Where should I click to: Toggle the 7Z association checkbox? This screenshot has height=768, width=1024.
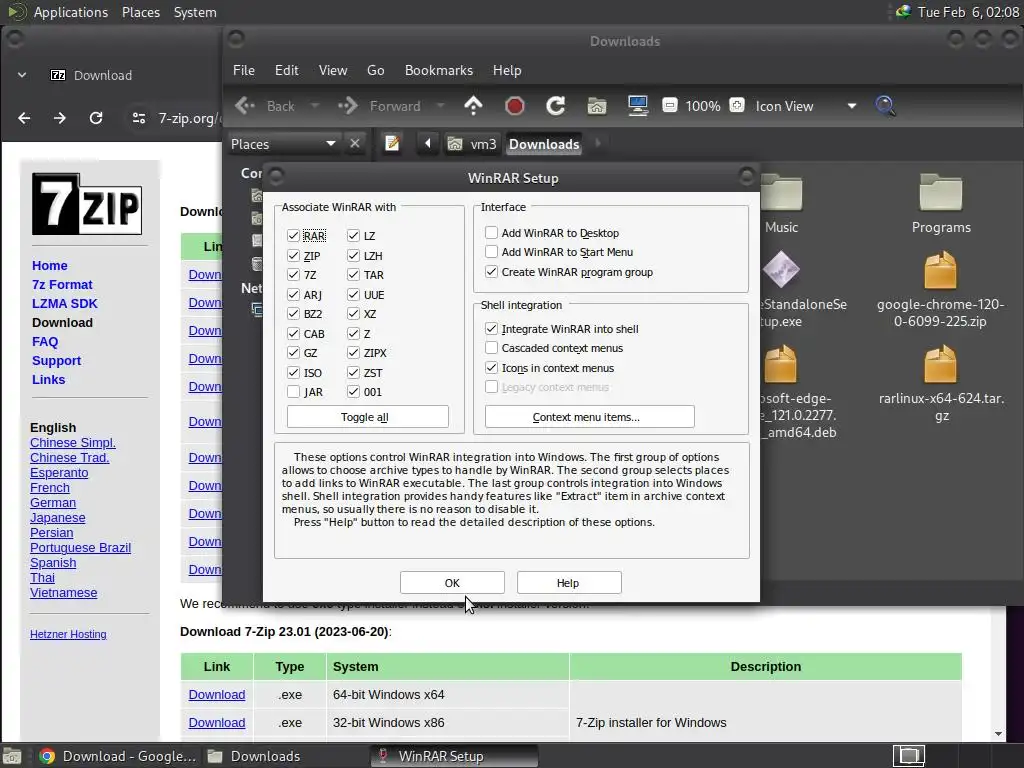click(x=293, y=275)
